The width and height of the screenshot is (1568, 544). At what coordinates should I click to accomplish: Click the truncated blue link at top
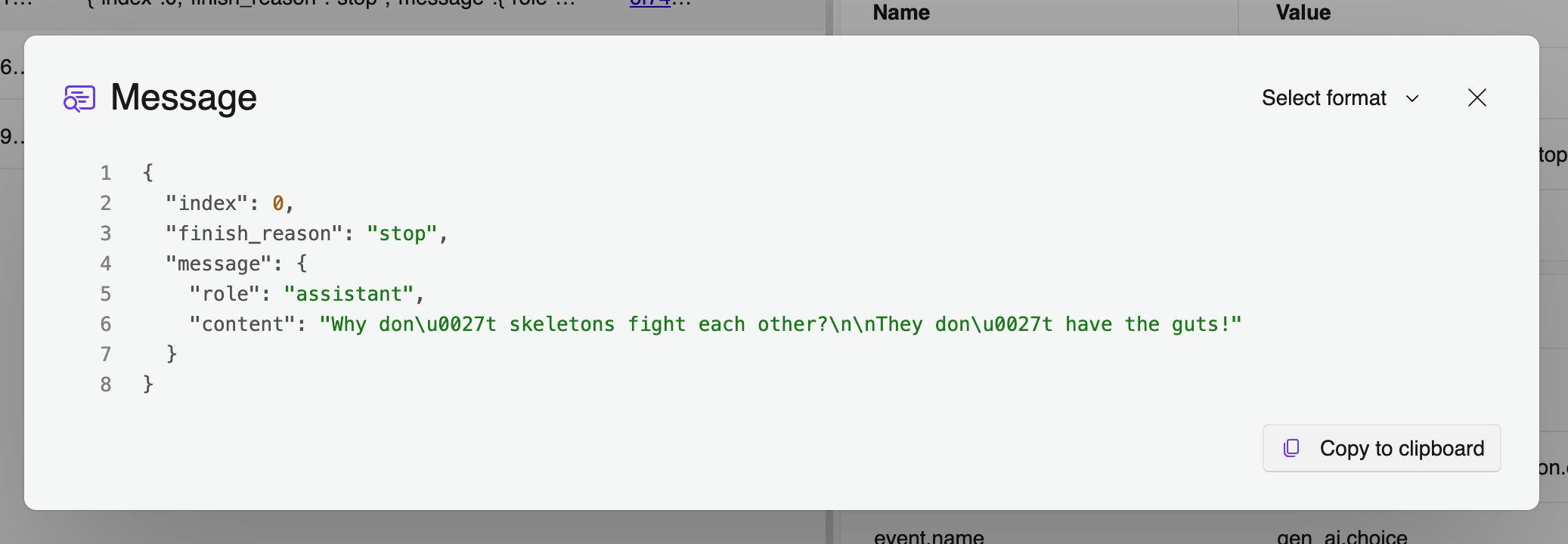(x=650, y=4)
